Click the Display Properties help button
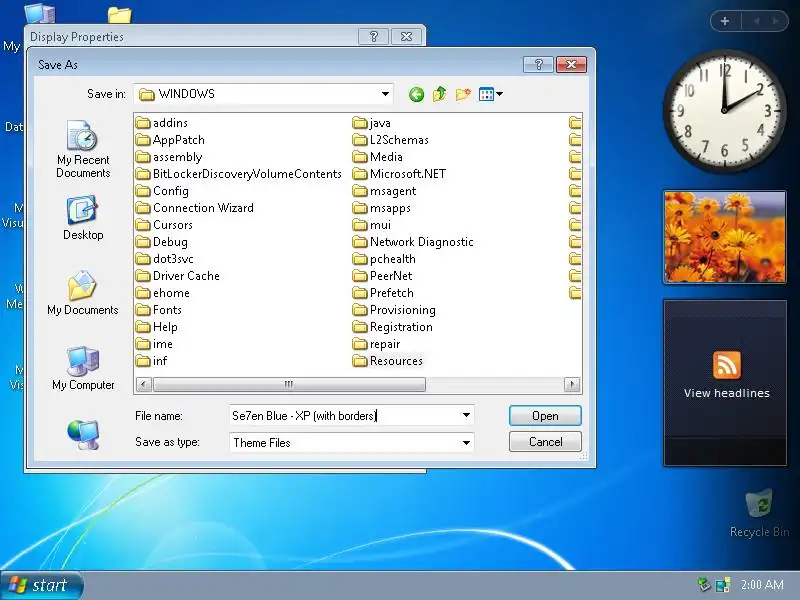This screenshot has width=800, height=600. 373,37
